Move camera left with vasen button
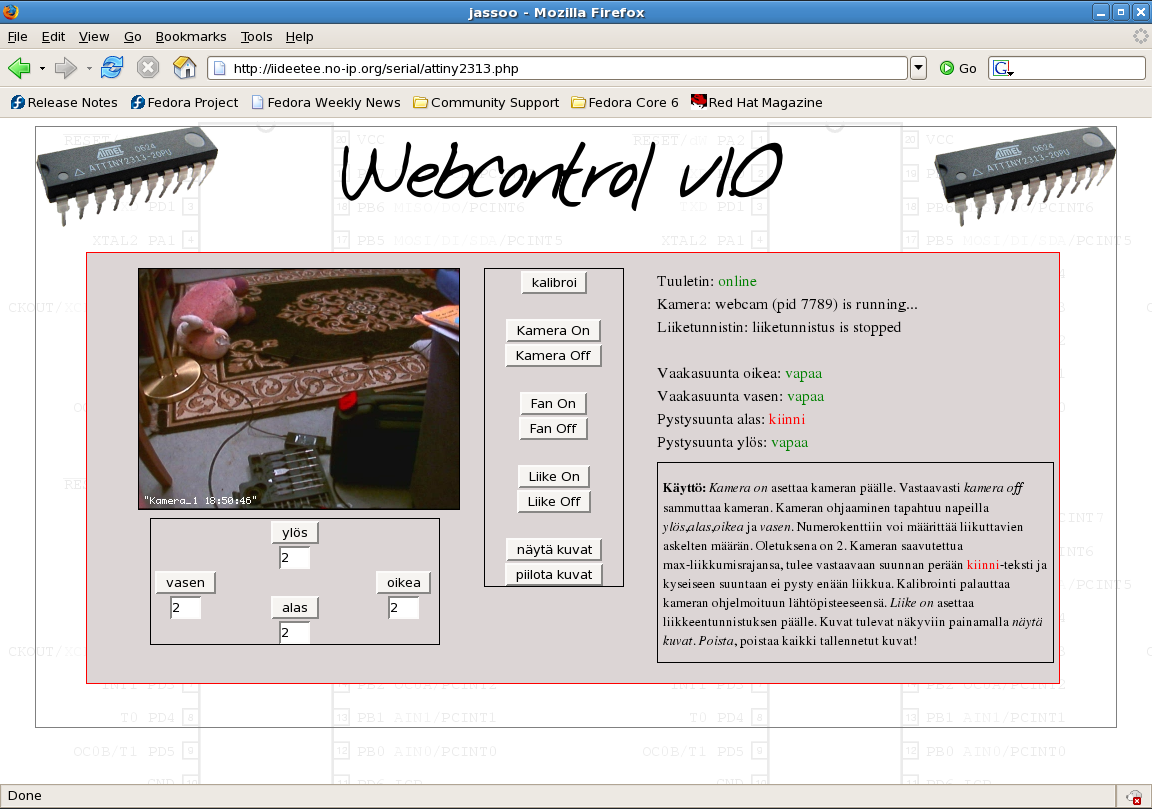 click(x=185, y=583)
